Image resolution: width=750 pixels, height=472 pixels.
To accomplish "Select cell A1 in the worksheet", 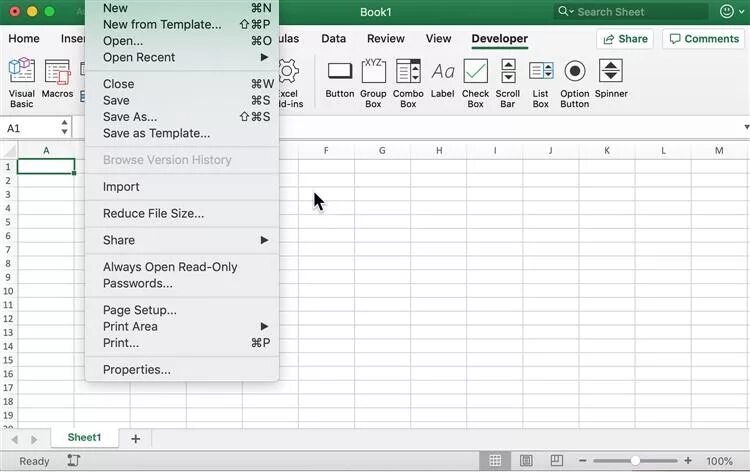I will [46, 166].
